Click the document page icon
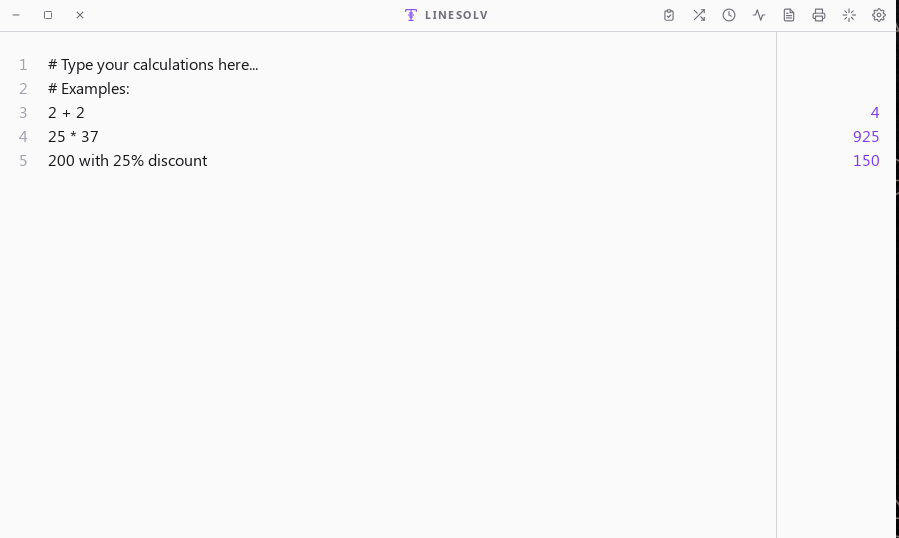 tap(789, 15)
